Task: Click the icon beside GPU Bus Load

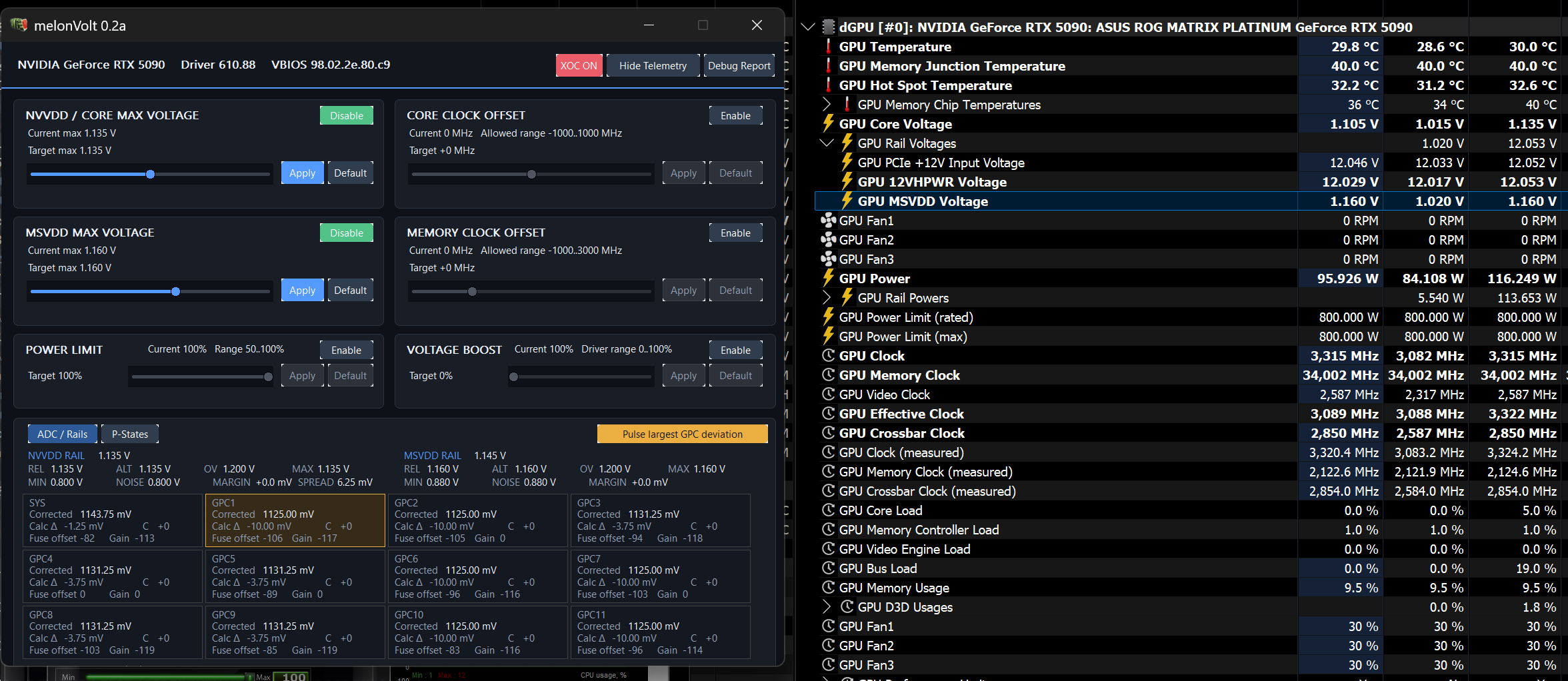Action: pos(828,568)
